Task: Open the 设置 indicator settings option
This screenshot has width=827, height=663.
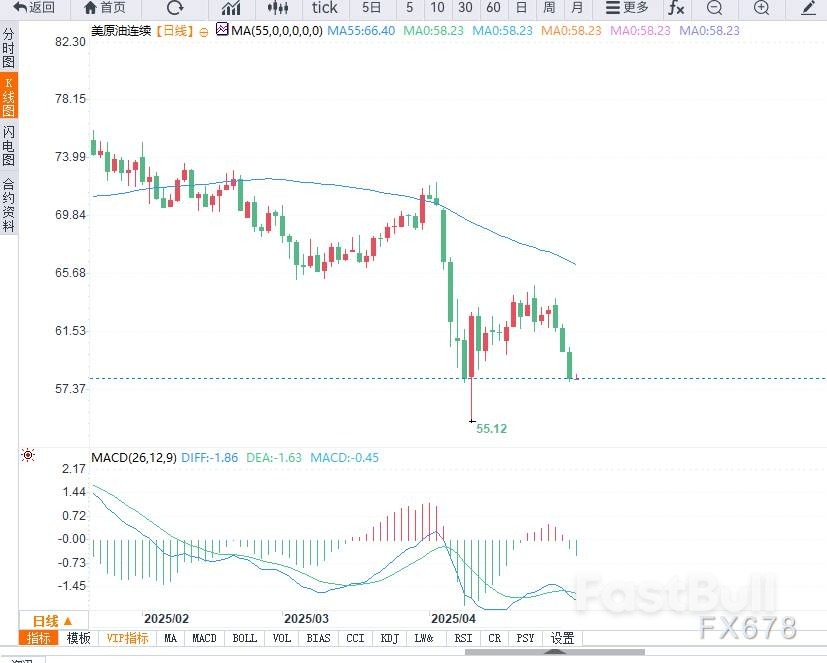Action: click(x=563, y=638)
